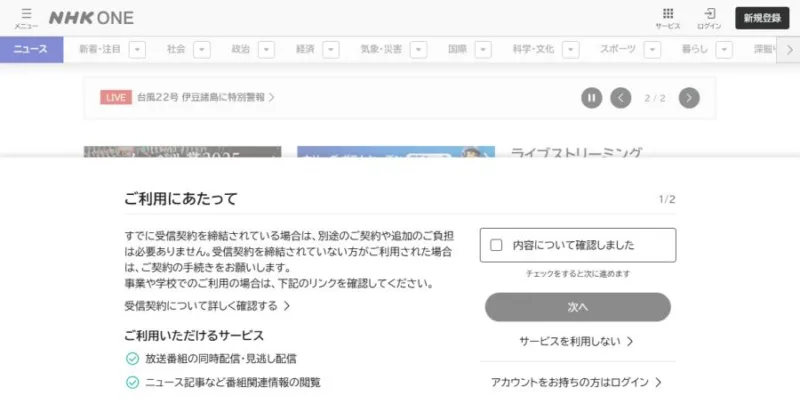Click the NHK ONE logo
The image size is (800, 412).
click(91, 18)
